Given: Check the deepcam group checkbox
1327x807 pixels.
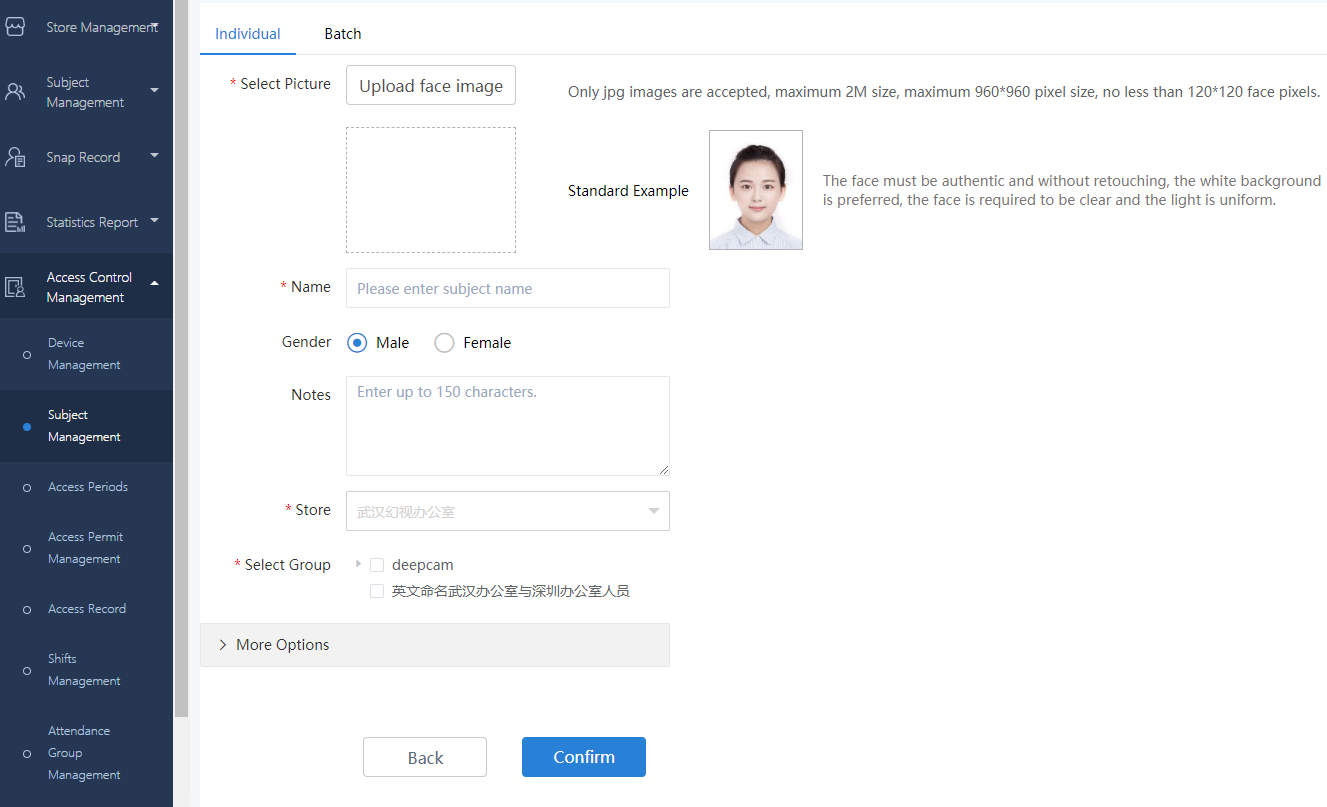Looking at the screenshot, I should click(x=377, y=565).
